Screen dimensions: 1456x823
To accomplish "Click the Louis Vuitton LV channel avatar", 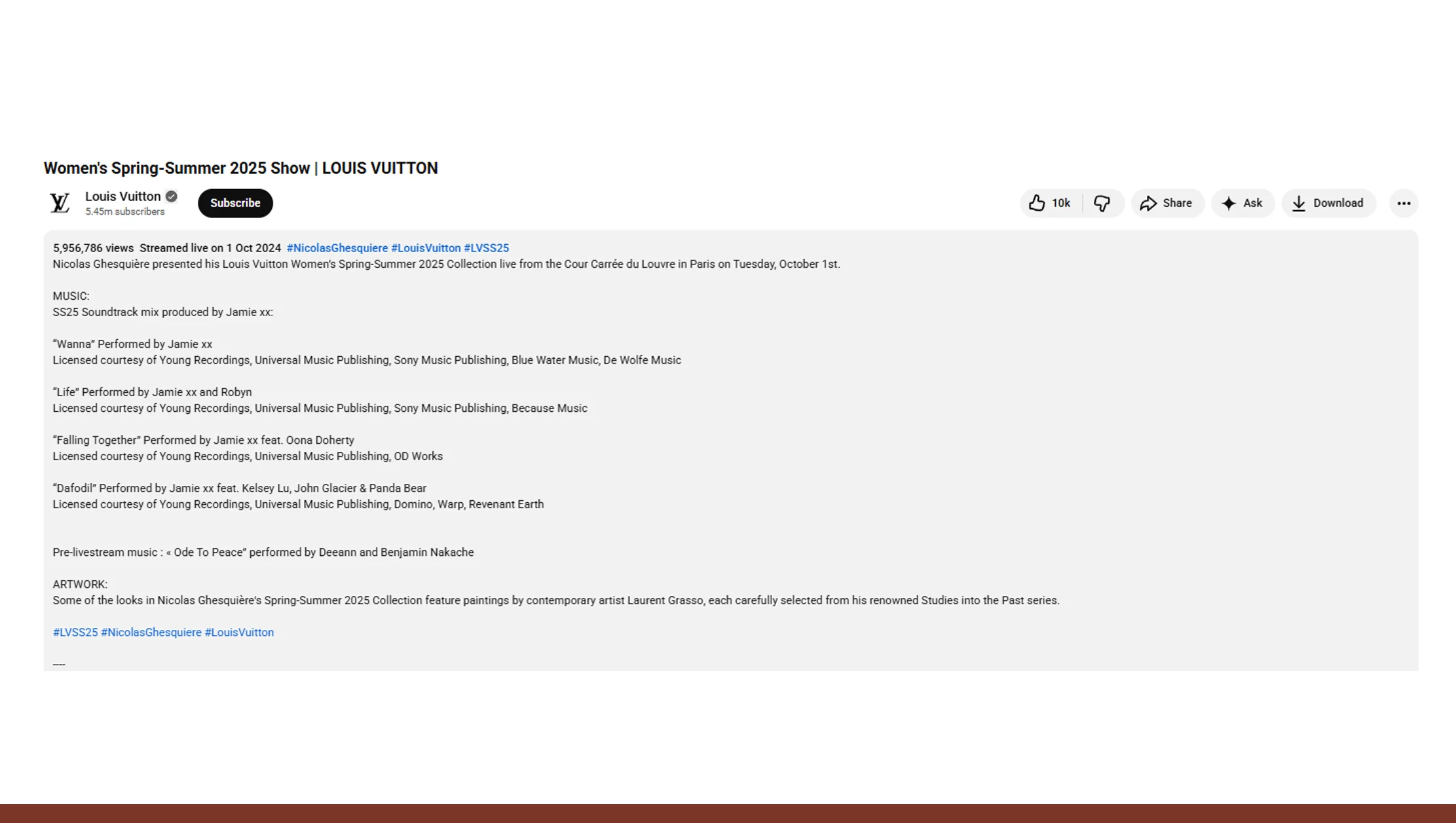I will 60,203.
